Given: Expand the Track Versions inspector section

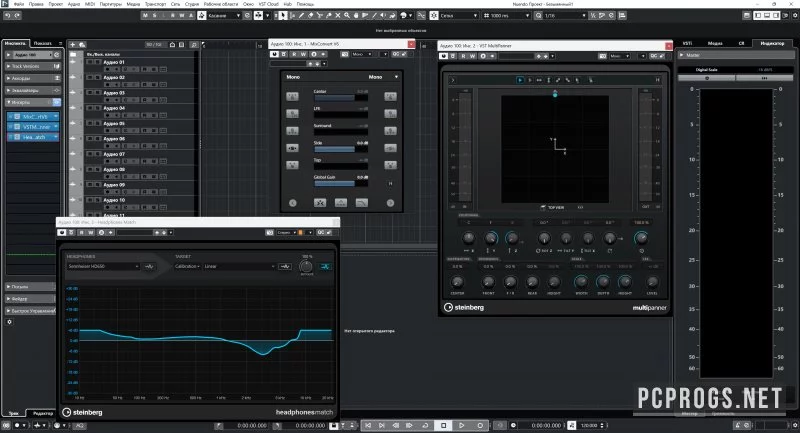Looking at the screenshot, I should 33,66.
